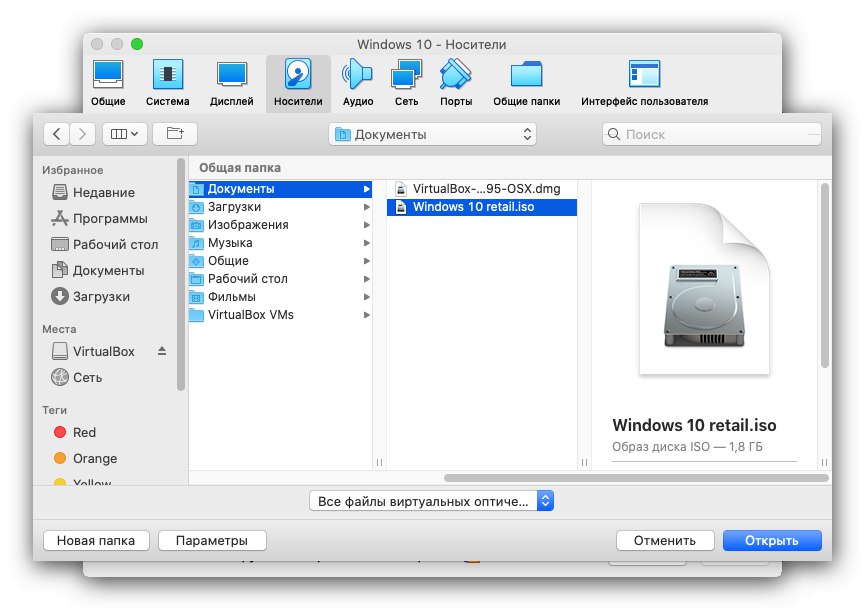Eject the VirtualBox volume

[x=162, y=351]
